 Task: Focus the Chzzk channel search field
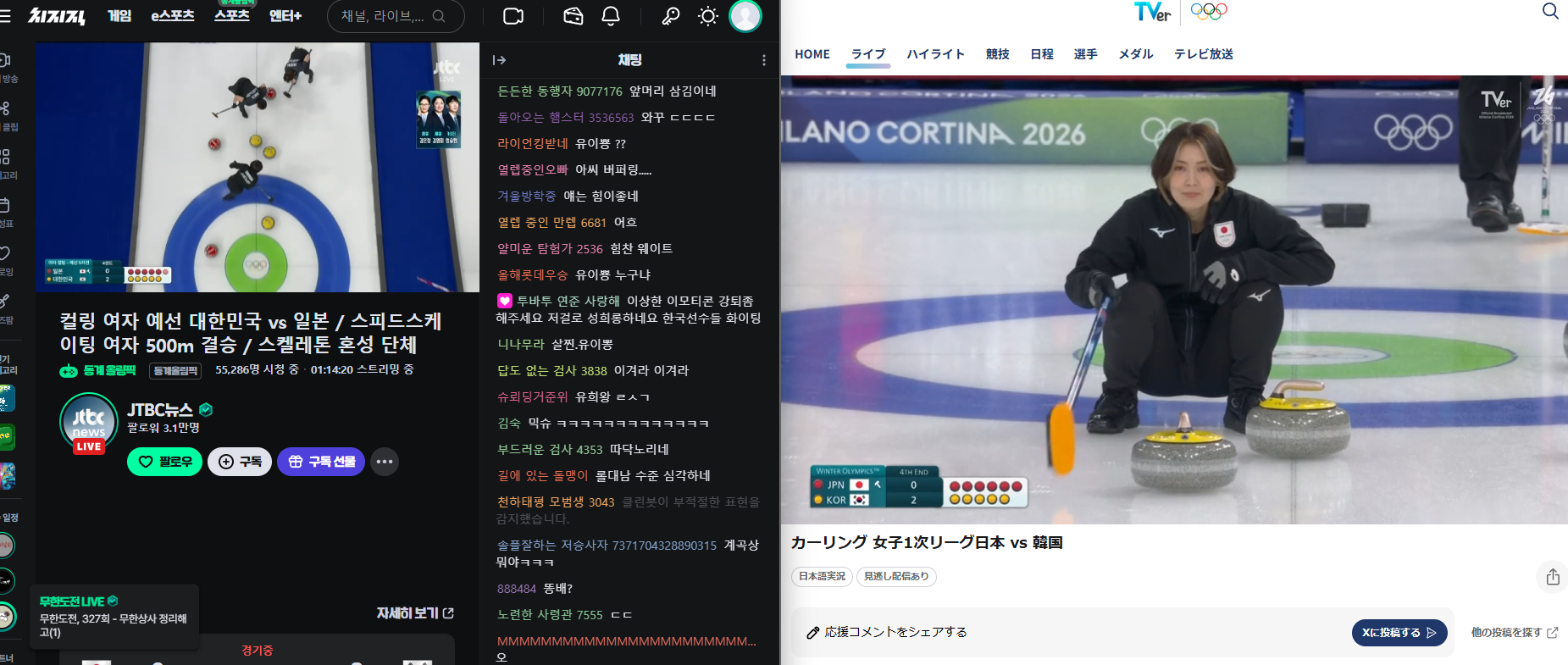tap(396, 16)
